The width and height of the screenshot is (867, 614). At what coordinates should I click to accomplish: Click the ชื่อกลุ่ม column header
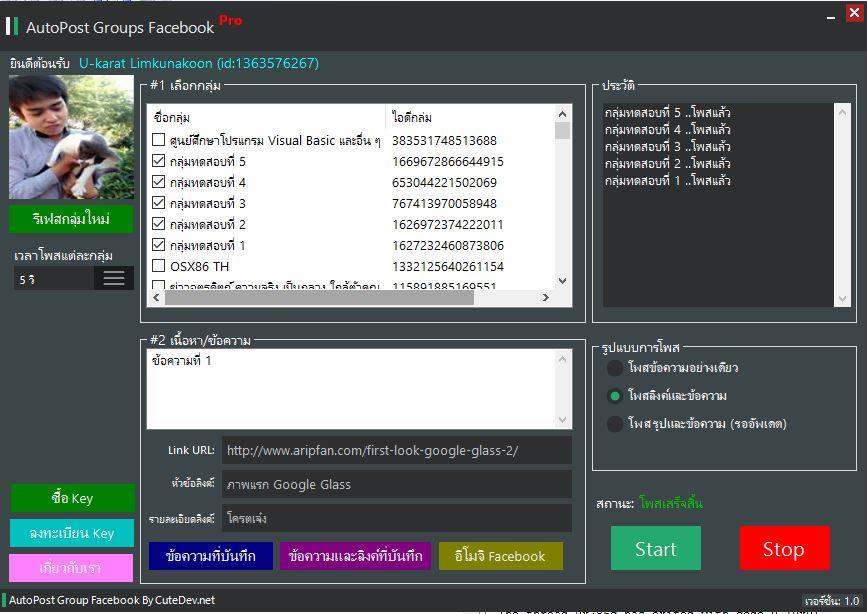pos(267,117)
